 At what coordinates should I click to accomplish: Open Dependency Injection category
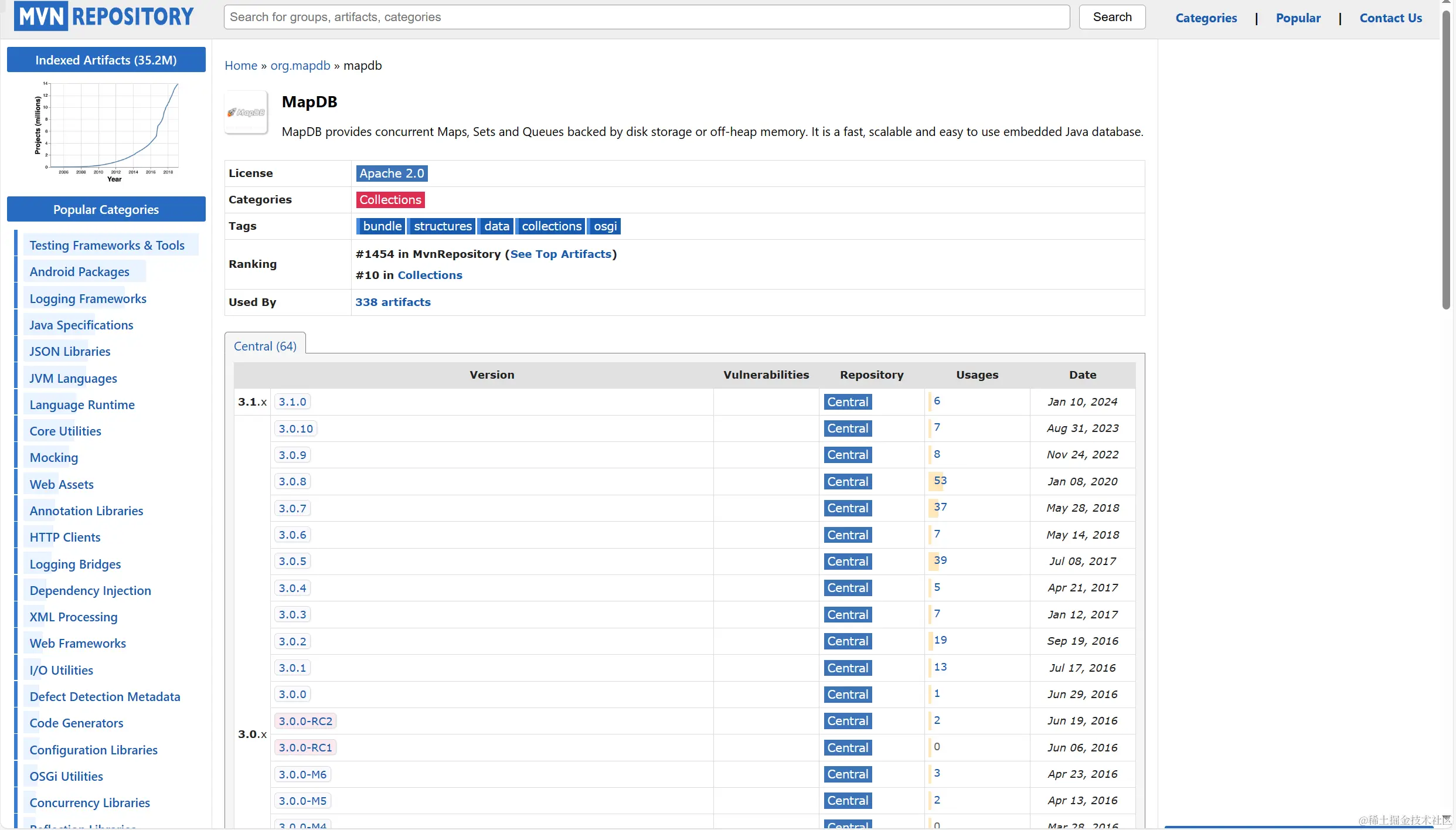[90, 591]
